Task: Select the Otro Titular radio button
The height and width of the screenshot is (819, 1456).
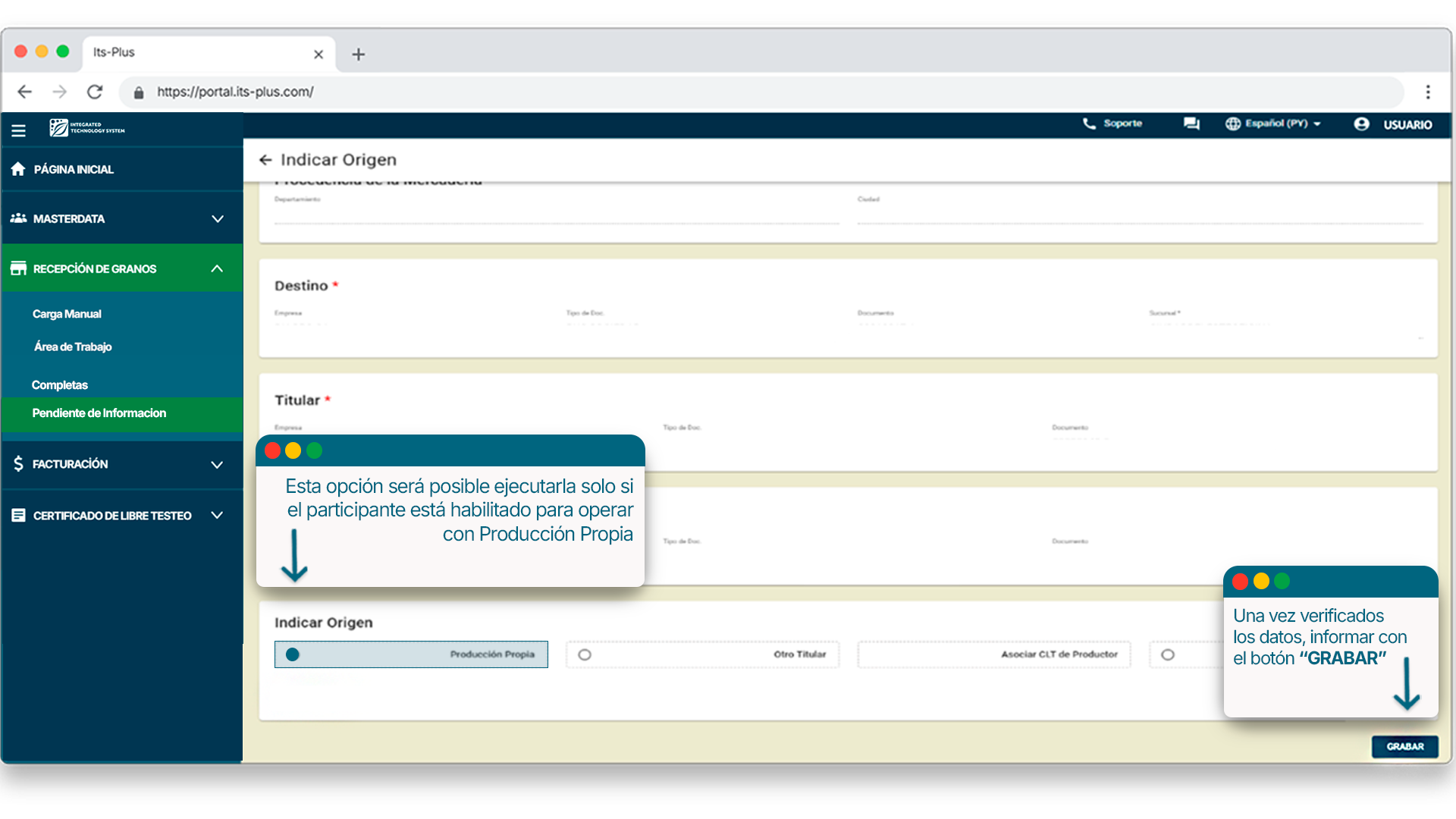Action: 585,654
